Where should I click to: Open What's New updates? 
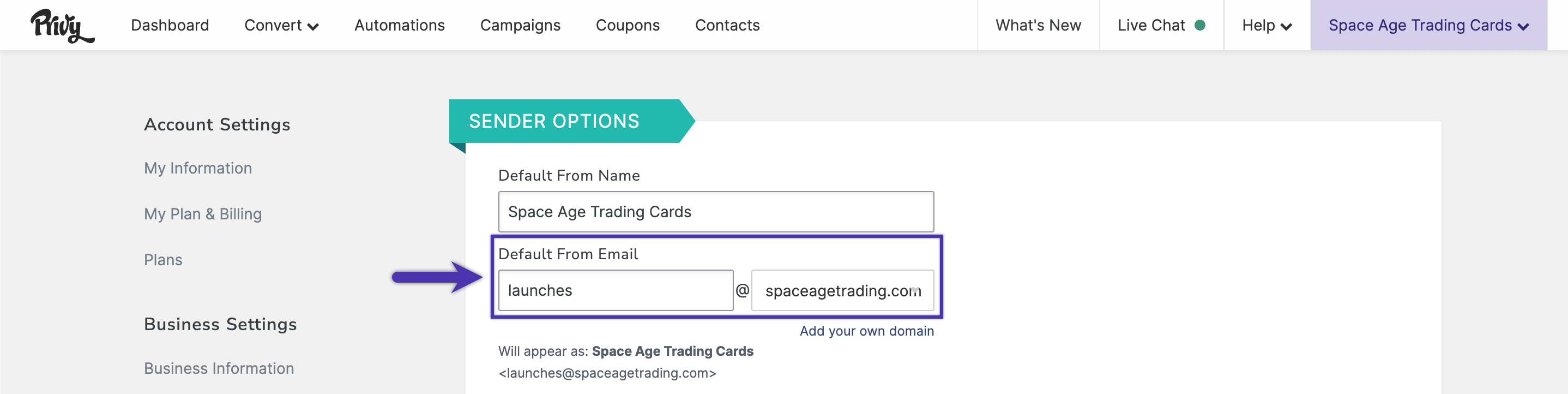(x=1038, y=25)
